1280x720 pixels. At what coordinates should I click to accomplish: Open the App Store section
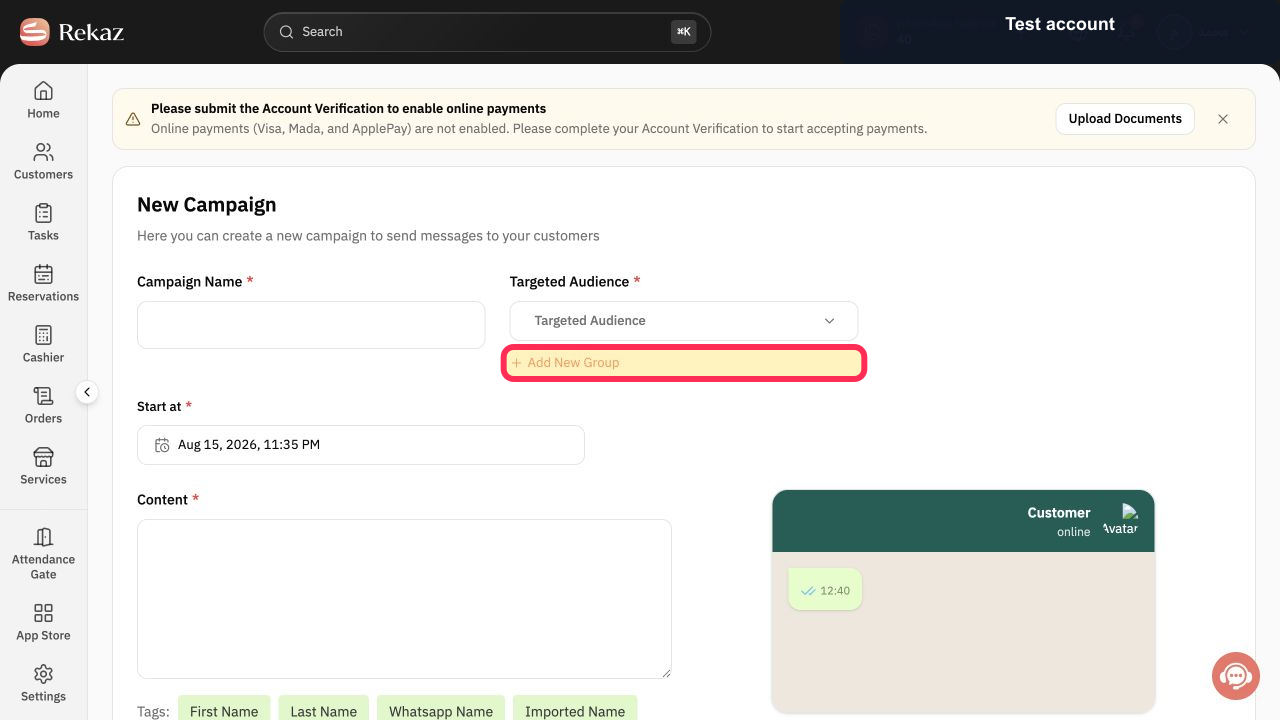tap(43, 622)
